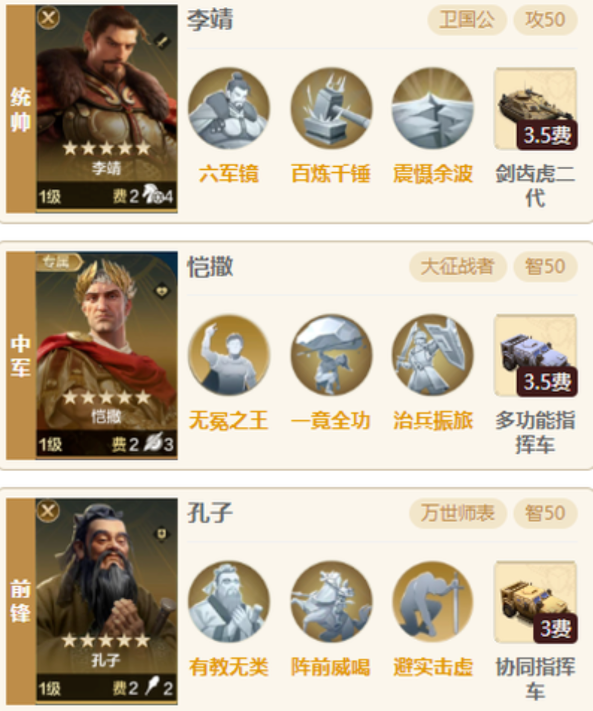Open the 多功能指挥车 vehicle slot
593x711 pixels.
535,356
